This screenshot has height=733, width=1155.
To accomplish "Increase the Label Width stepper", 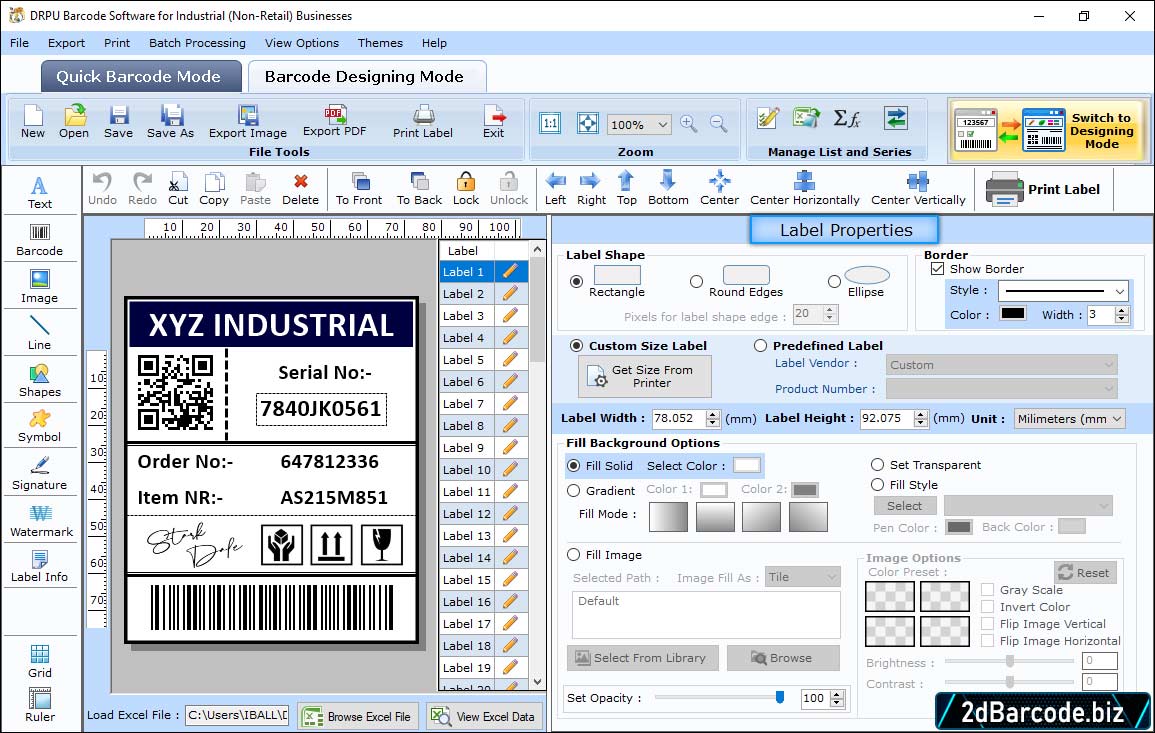I will [712, 414].
